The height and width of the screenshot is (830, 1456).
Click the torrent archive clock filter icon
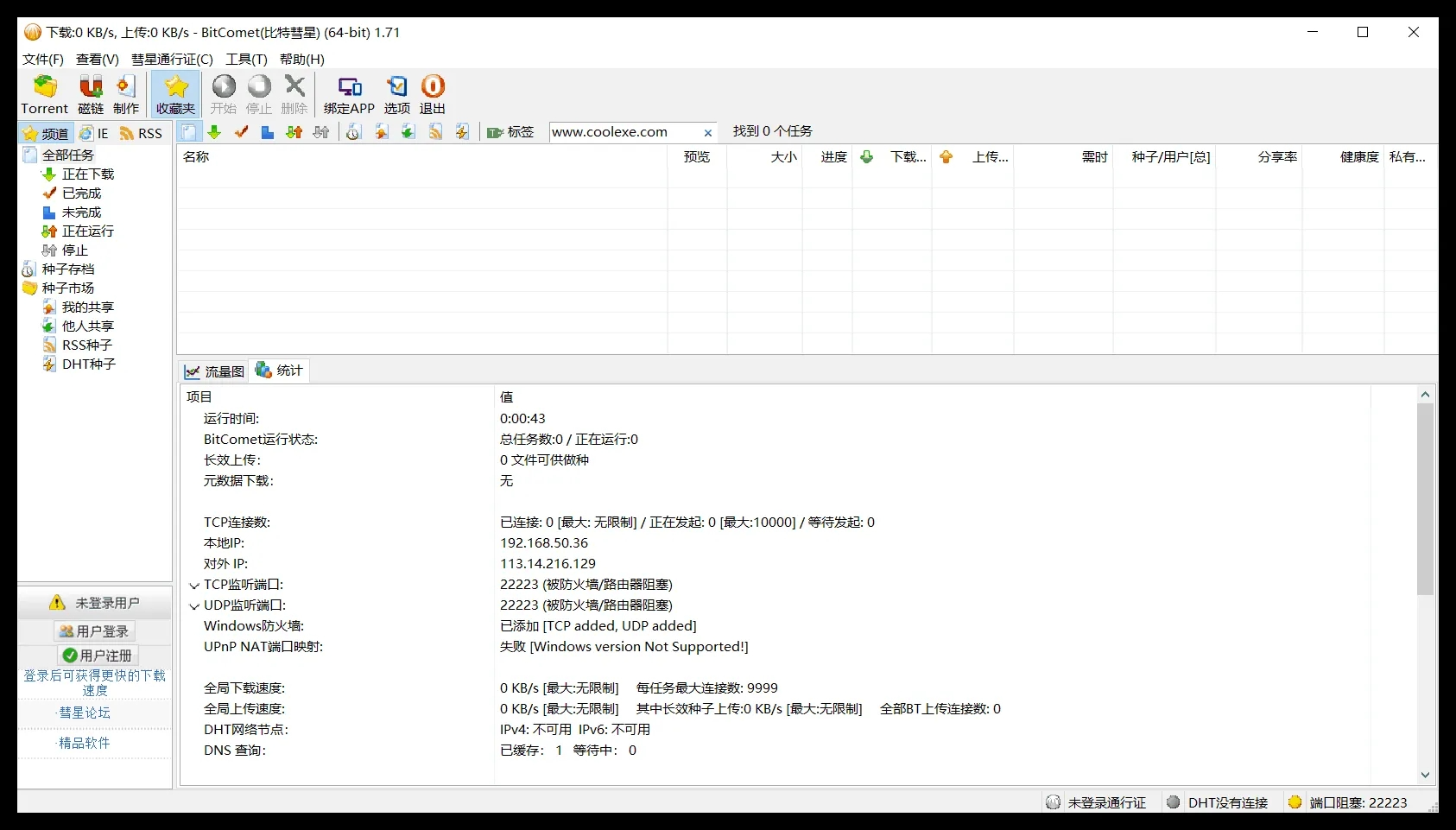coord(354,132)
